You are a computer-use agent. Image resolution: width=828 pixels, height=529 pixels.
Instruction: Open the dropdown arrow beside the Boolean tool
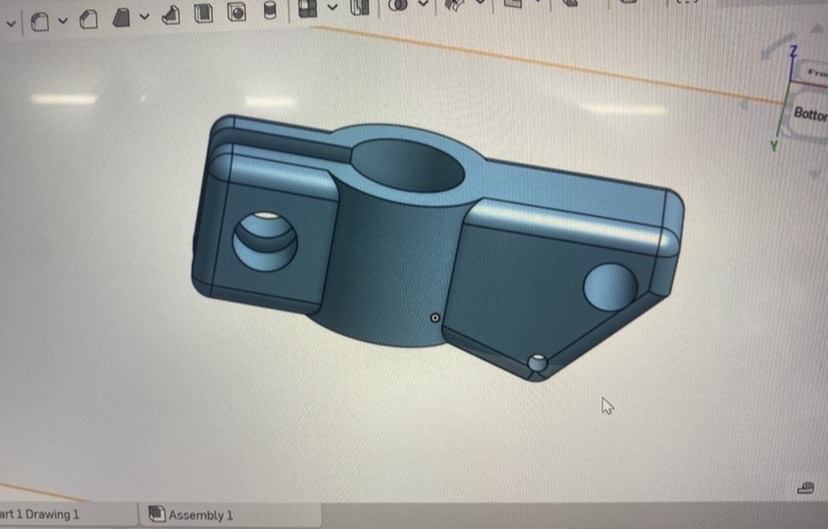click(x=422, y=4)
